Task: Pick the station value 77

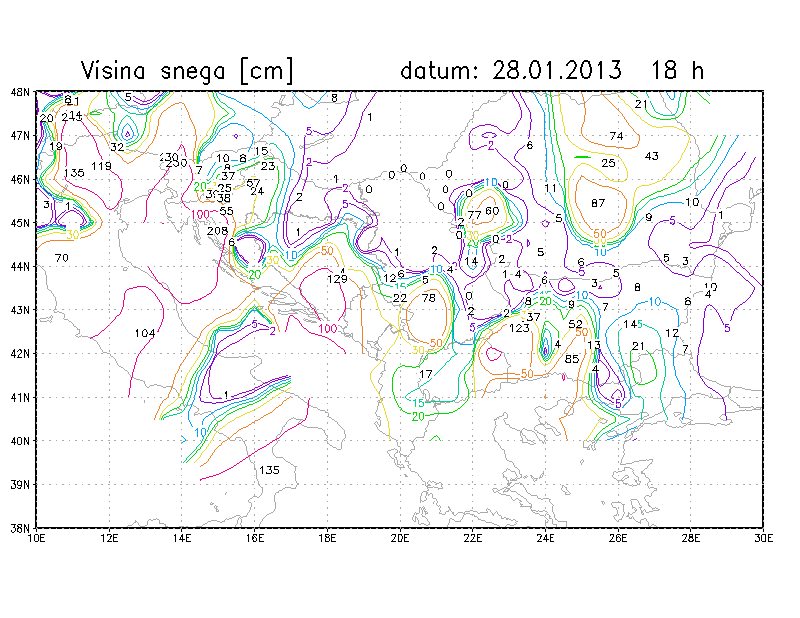Action: (474, 215)
